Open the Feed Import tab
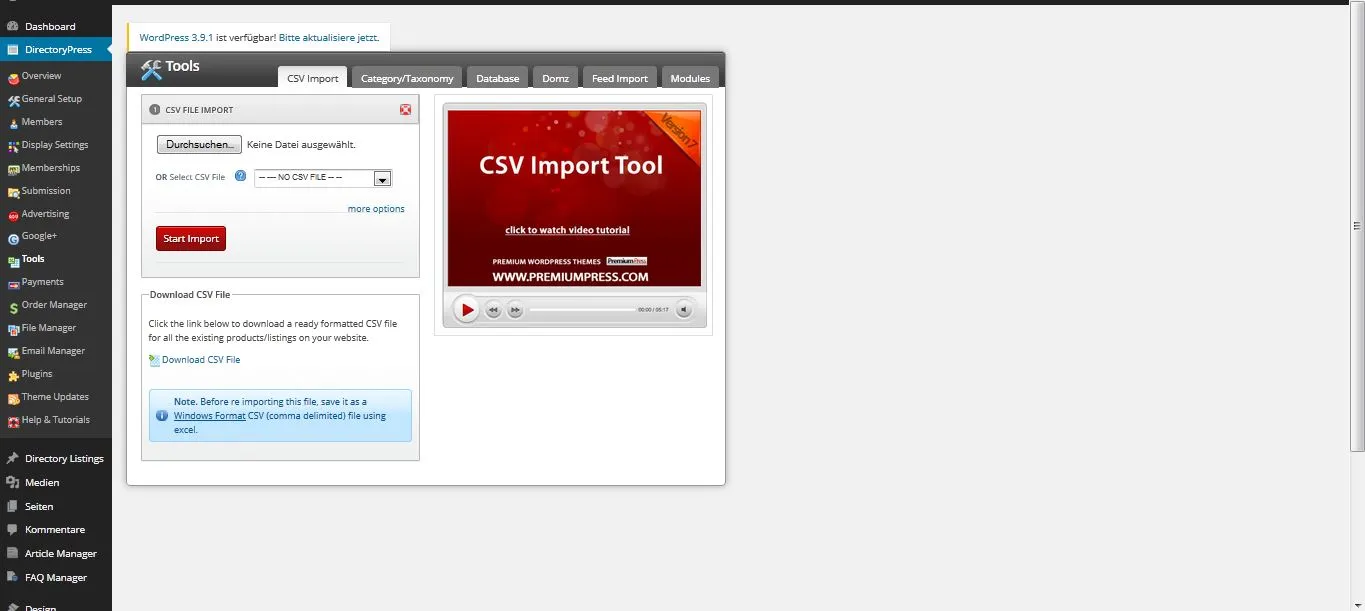Viewport: 1365px width, 611px height. pyautogui.click(x=620, y=78)
